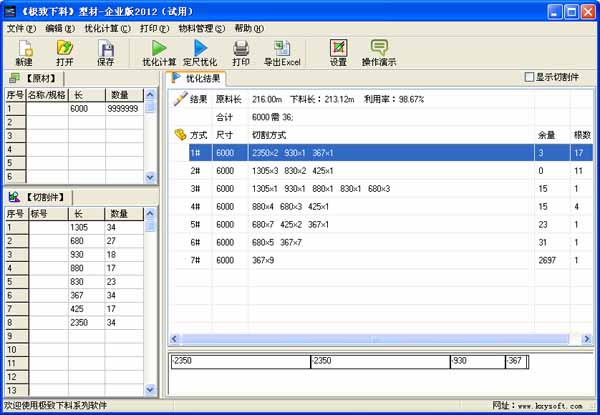Image resolution: width=600 pixels, height=415 pixels.
Task: Start 定尺优化 using the blue play icon
Action: [x=200, y=48]
